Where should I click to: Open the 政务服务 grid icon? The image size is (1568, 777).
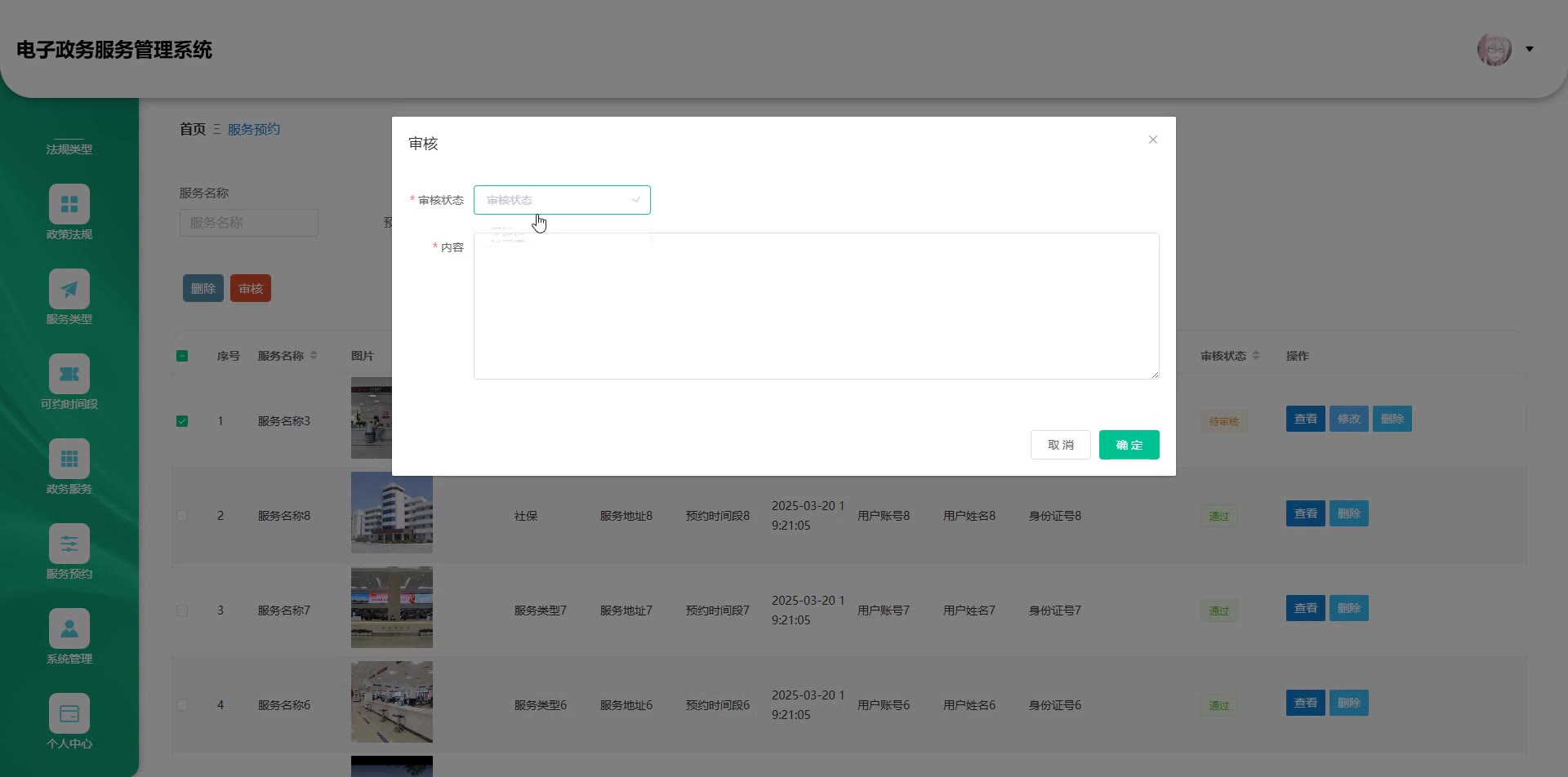click(x=69, y=460)
